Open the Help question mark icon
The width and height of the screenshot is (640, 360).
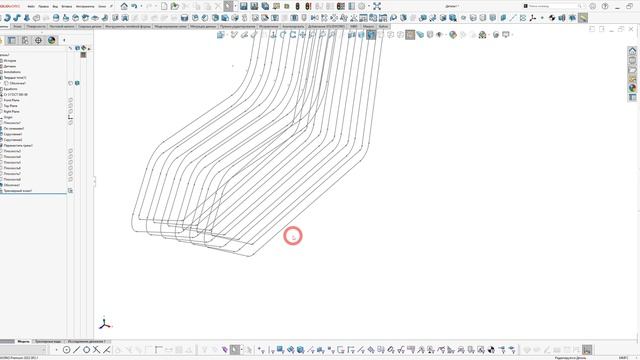(x=605, y=6)
